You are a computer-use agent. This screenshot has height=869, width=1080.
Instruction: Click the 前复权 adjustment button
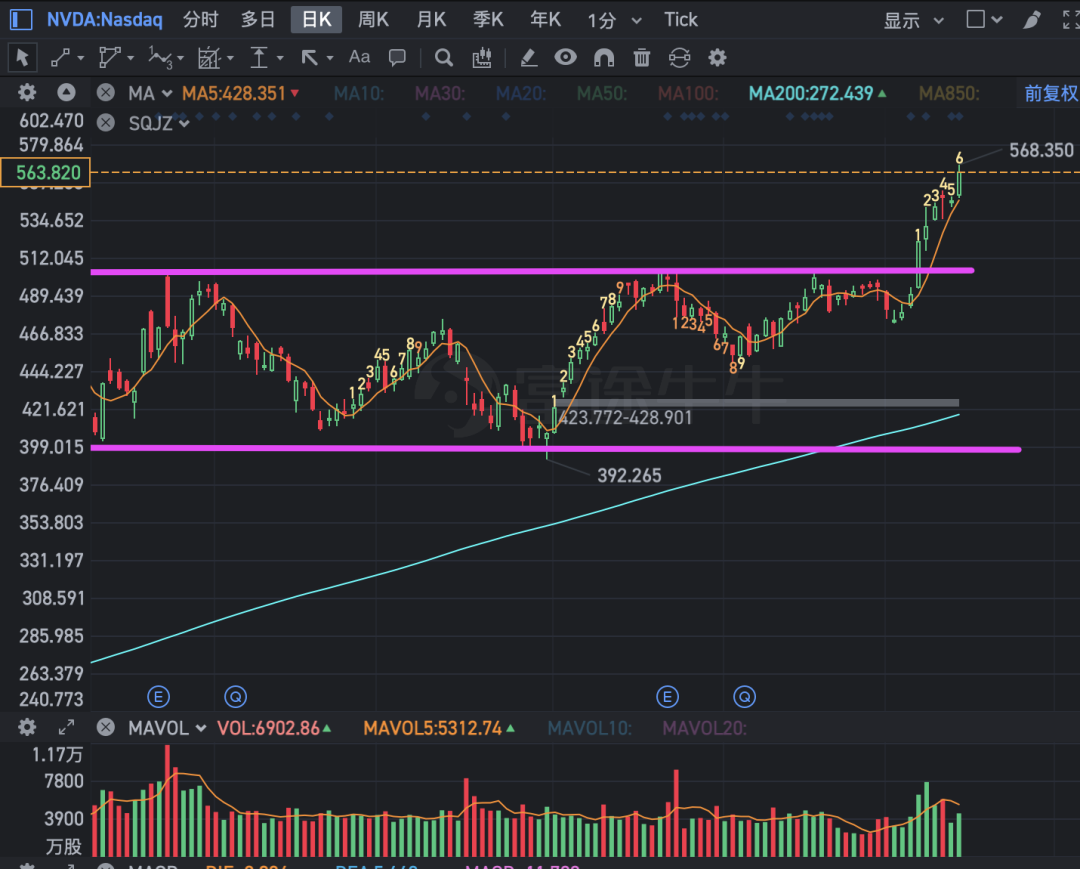coord(1051,94)
